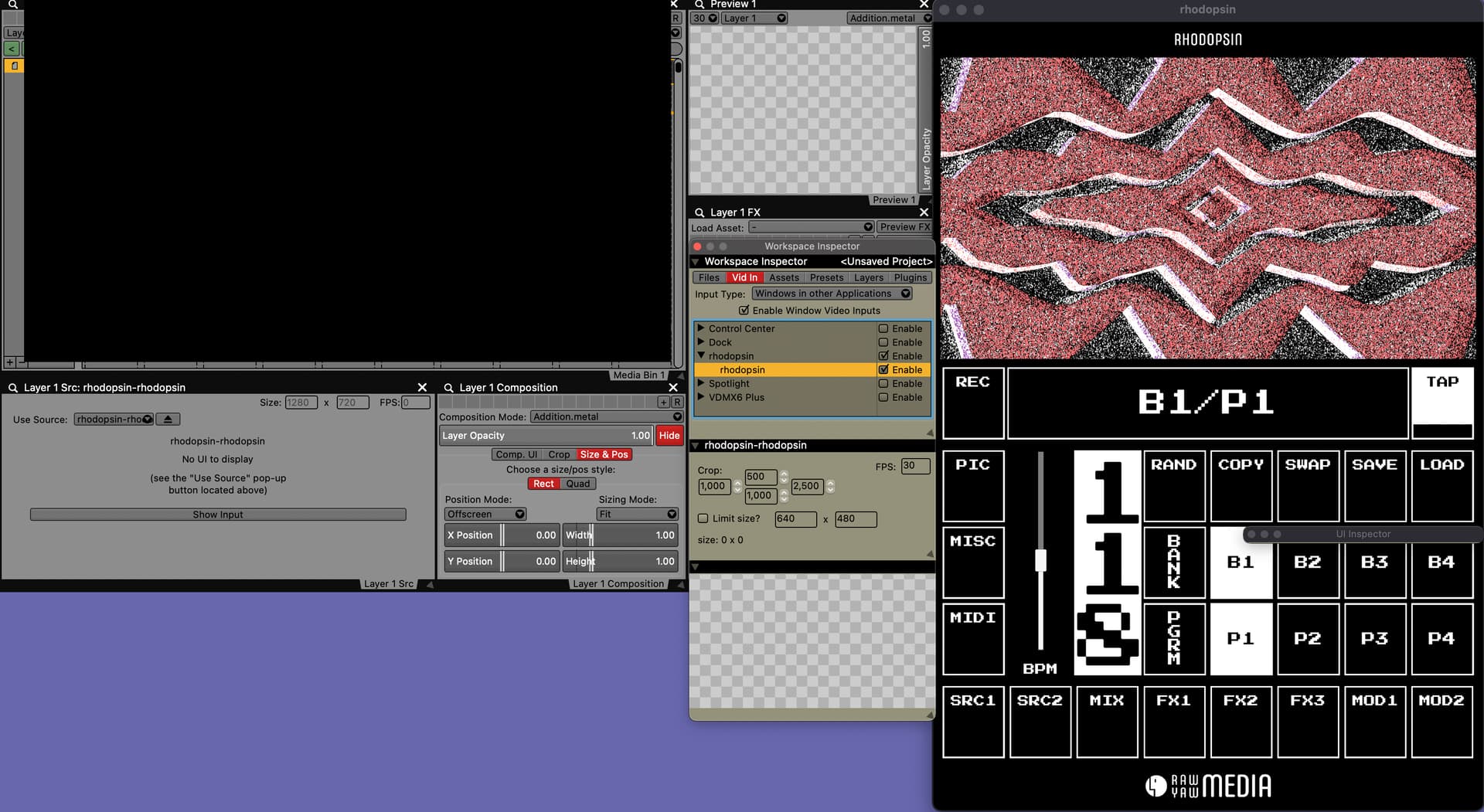Image resolution: width=1484 pixels, height=812 pixels.
Task: Switch to the Plugins tab
Action: (910, 278)
